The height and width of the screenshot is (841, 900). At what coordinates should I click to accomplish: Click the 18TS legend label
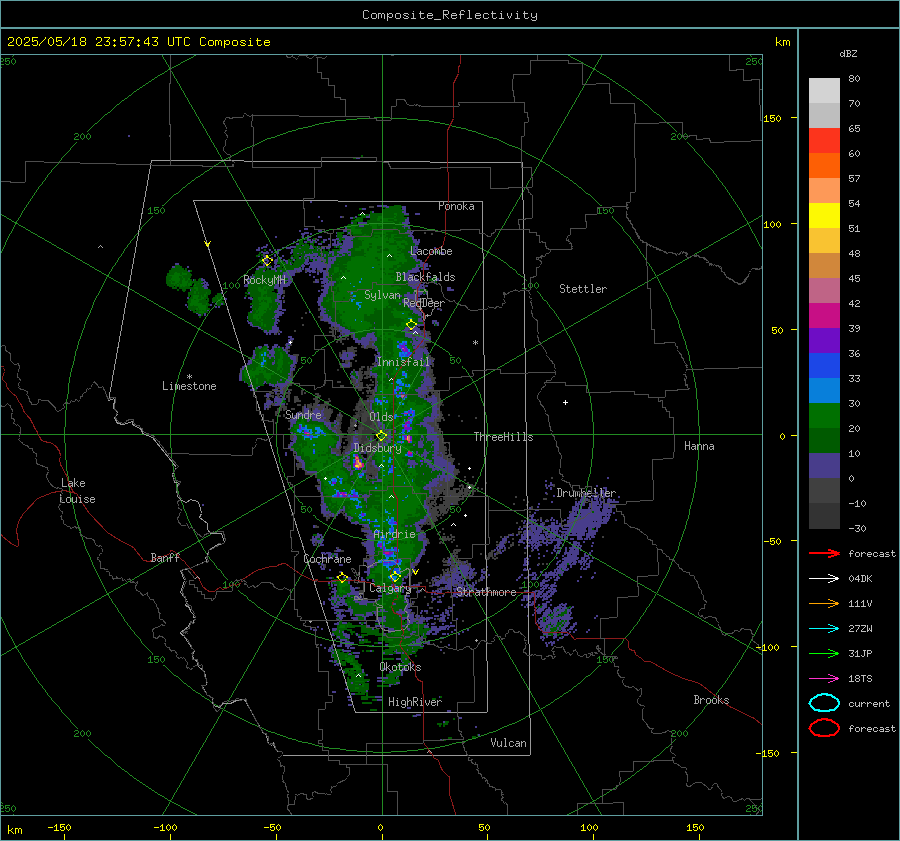pyautogui.click(x=860, y=679)
